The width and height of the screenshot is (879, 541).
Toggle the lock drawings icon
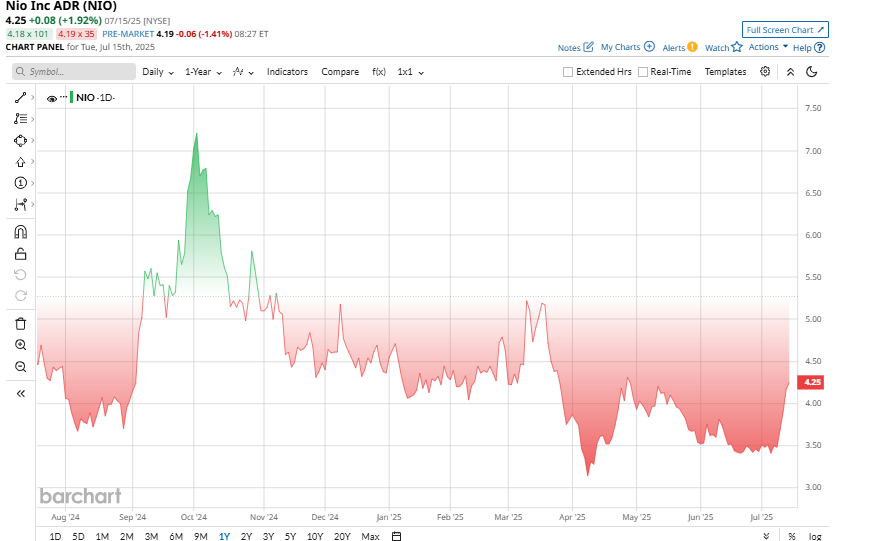(20, 254)
